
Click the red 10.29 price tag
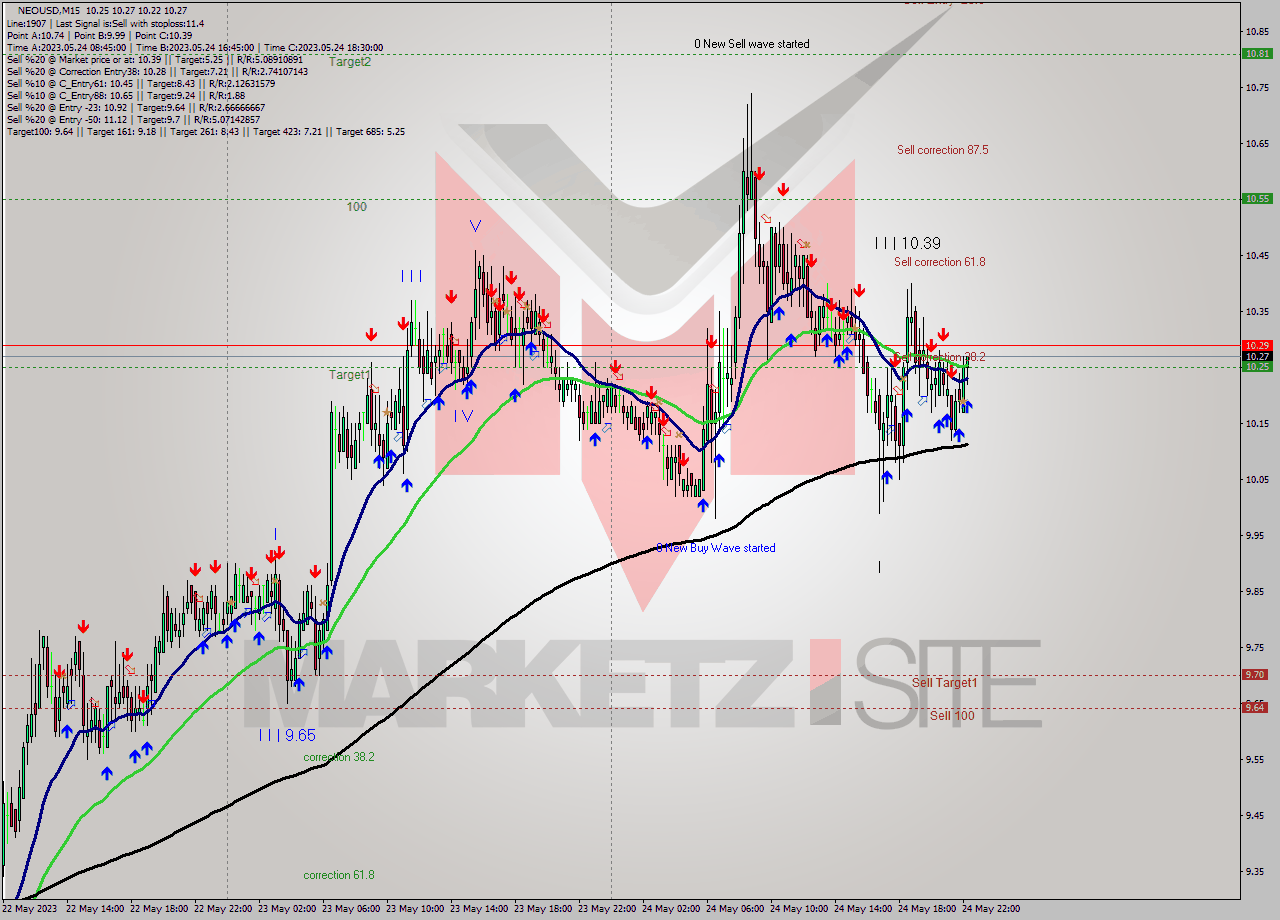[1257, 345]
